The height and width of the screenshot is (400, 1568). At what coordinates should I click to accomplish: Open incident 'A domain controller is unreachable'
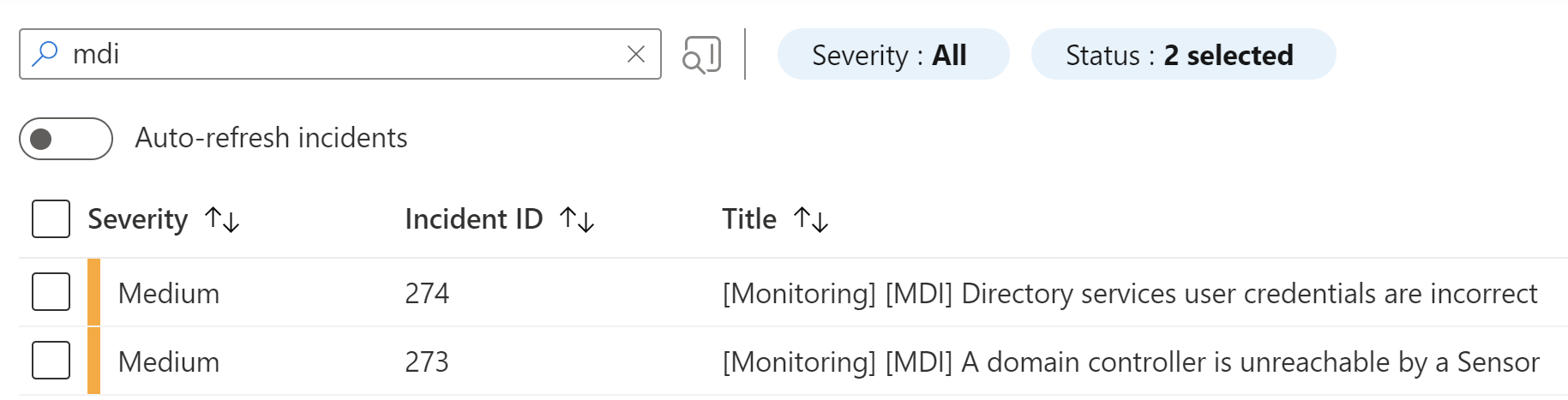pyautogui.click(x=1131, y=362)
